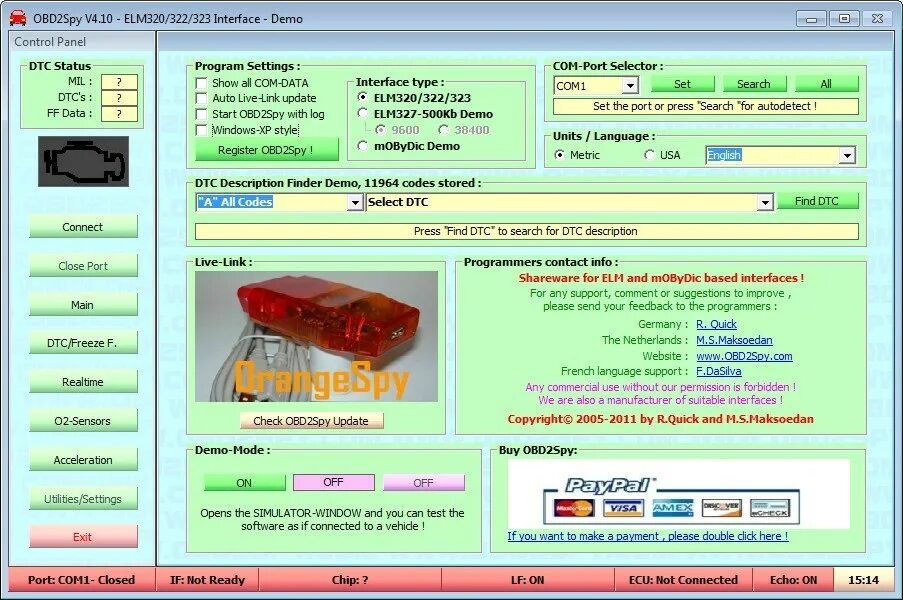Click the payment double click here link

(648, 536)
